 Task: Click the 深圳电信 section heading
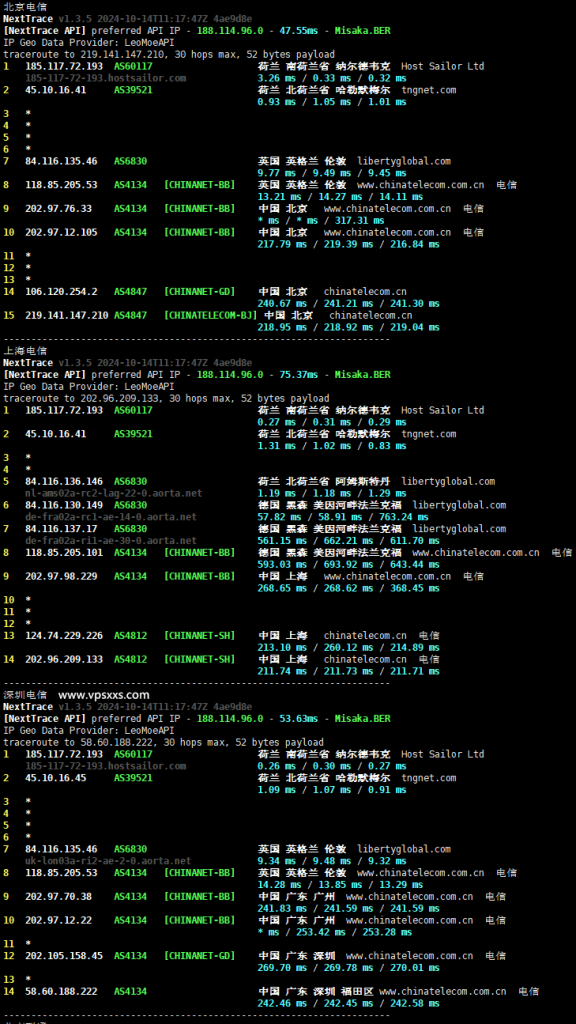pos(25,695)
